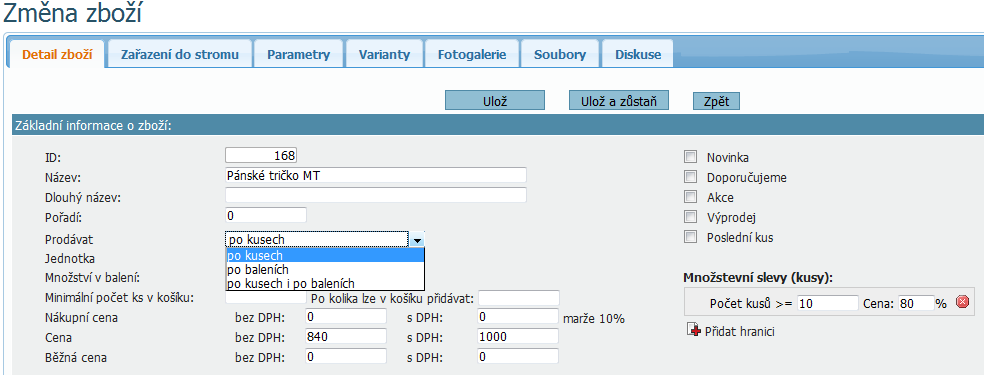
Task: Click the 'Množství v balení:' label
Action: [92, 277]
